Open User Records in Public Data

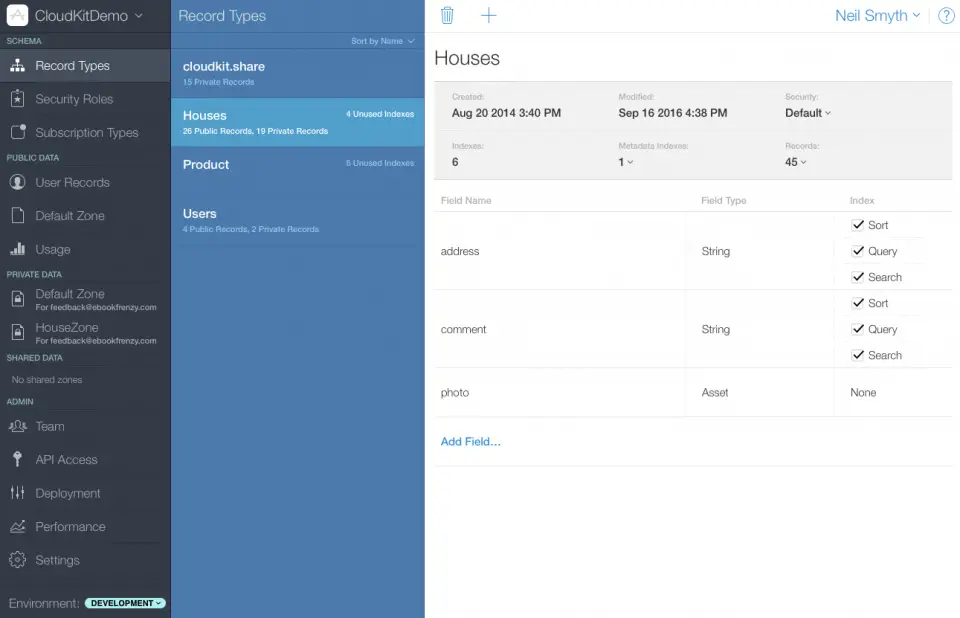(72, 183)
